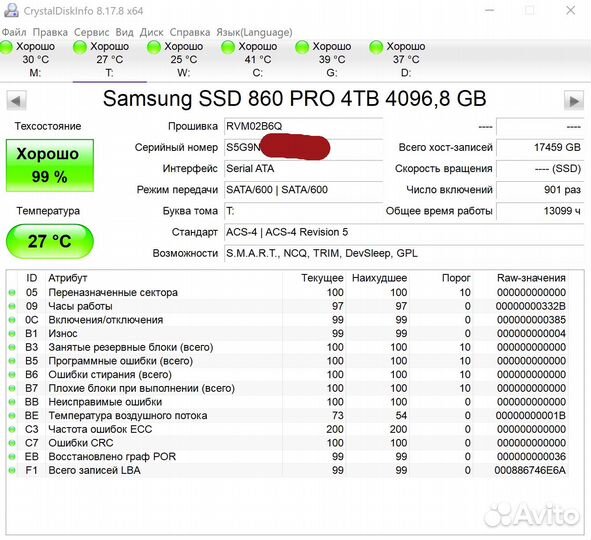The height and width of the screenshot is (540, 591).
Task: Open the Диск menu
Action: 152,32
